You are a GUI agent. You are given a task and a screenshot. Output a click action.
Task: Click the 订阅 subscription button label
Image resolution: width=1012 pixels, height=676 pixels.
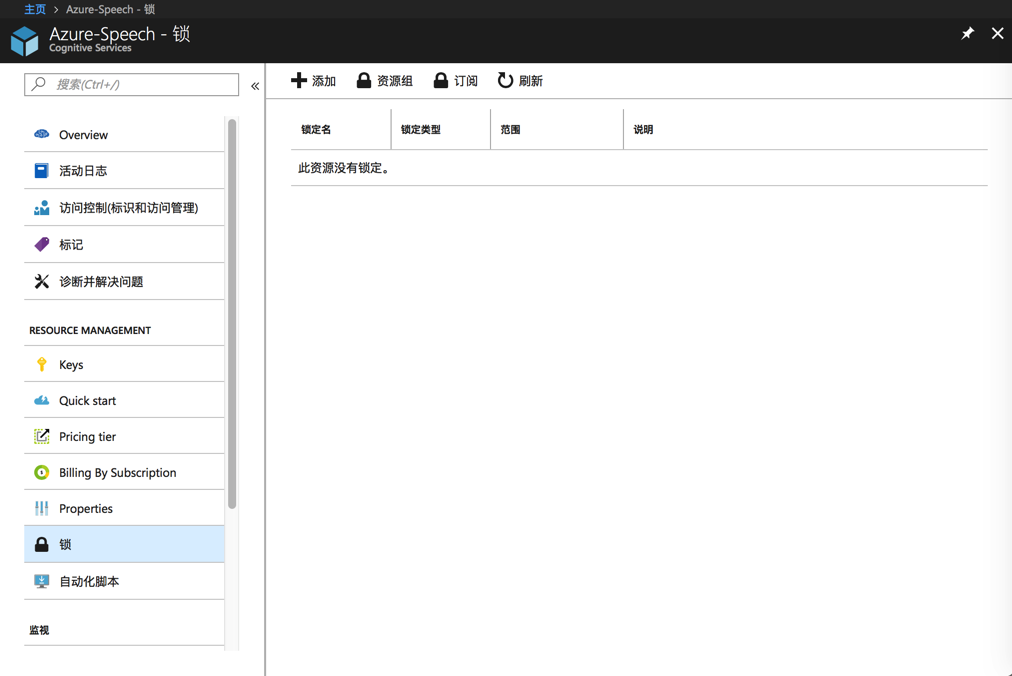(466, 81)
